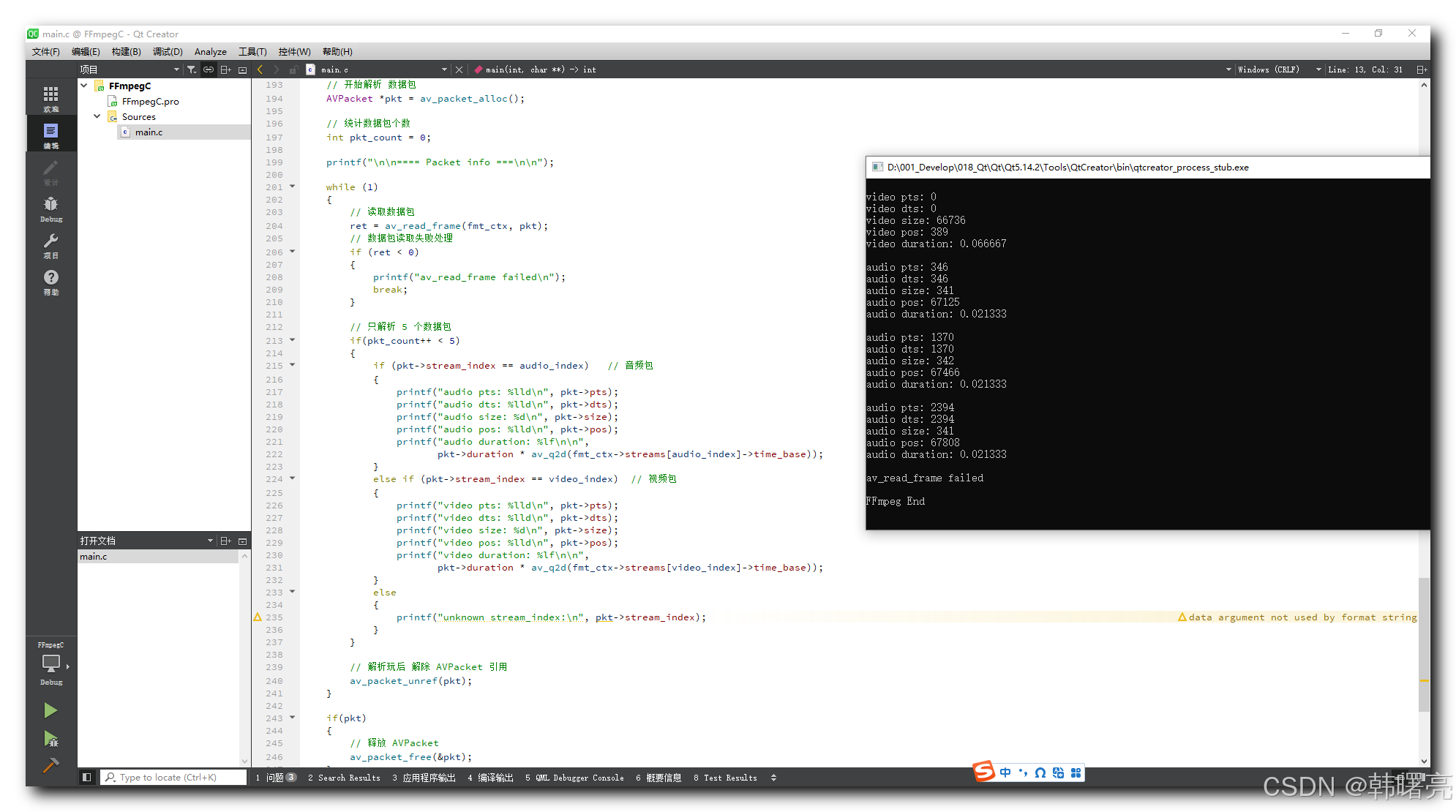
Task: Select main.c in Open Documents list
Action: [159, 557]
